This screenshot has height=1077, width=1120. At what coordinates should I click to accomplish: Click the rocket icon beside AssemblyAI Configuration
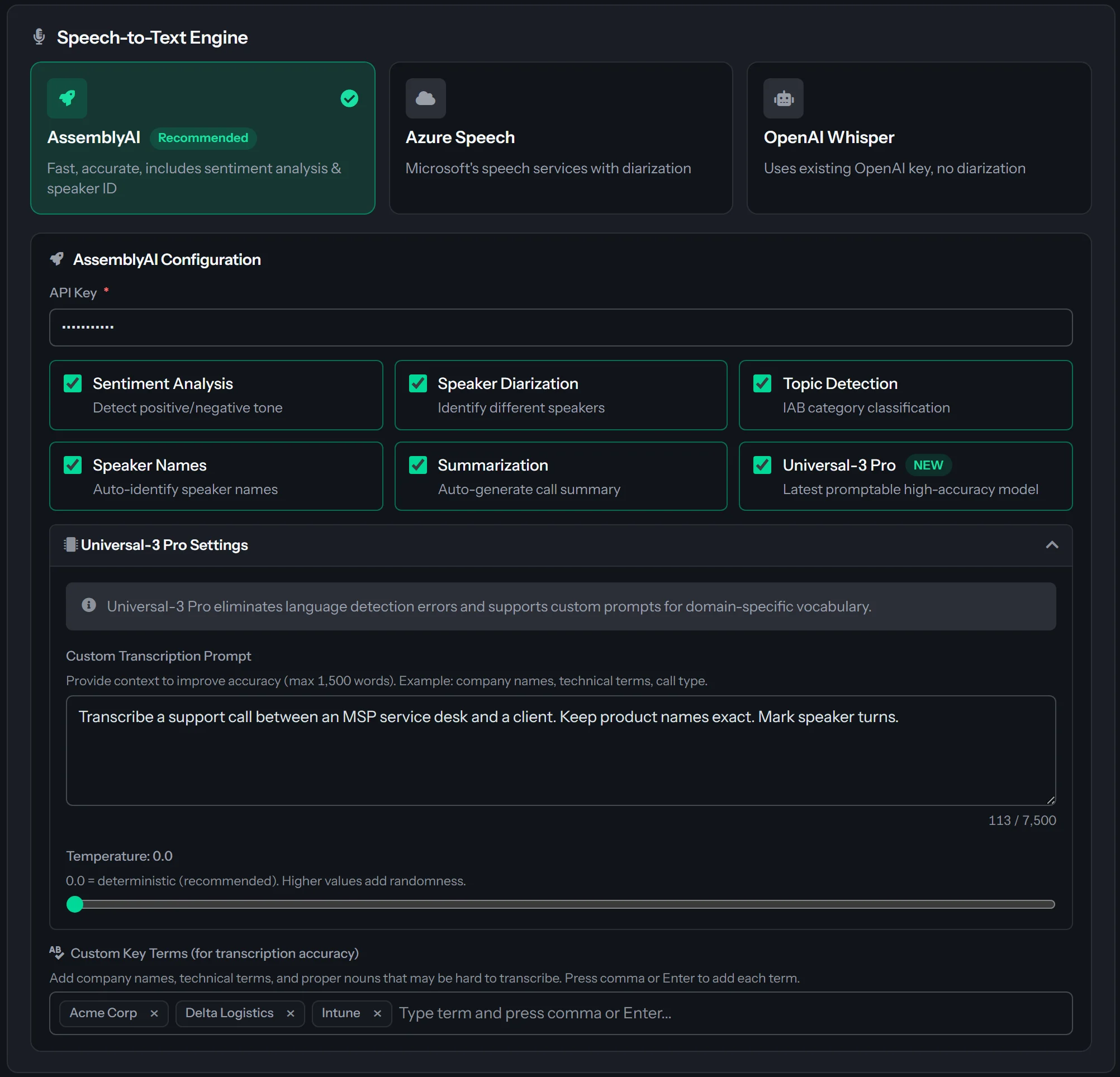[x=56, y=259]
